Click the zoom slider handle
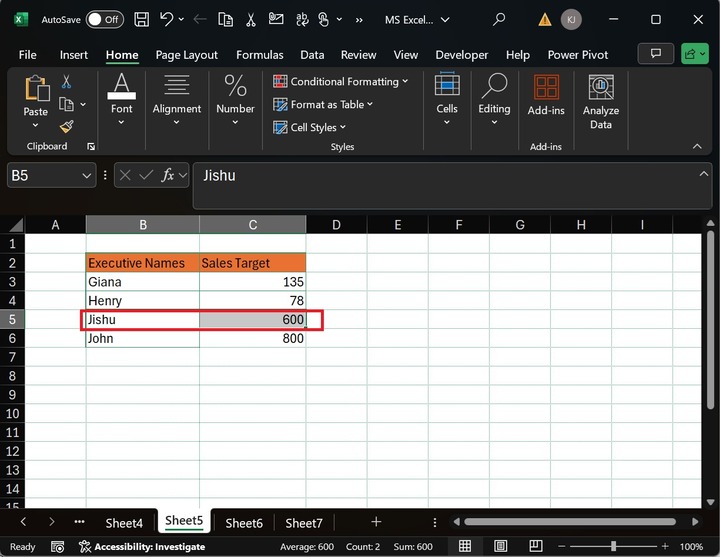This screenshot has width=720, height=557. pos(613,546)
